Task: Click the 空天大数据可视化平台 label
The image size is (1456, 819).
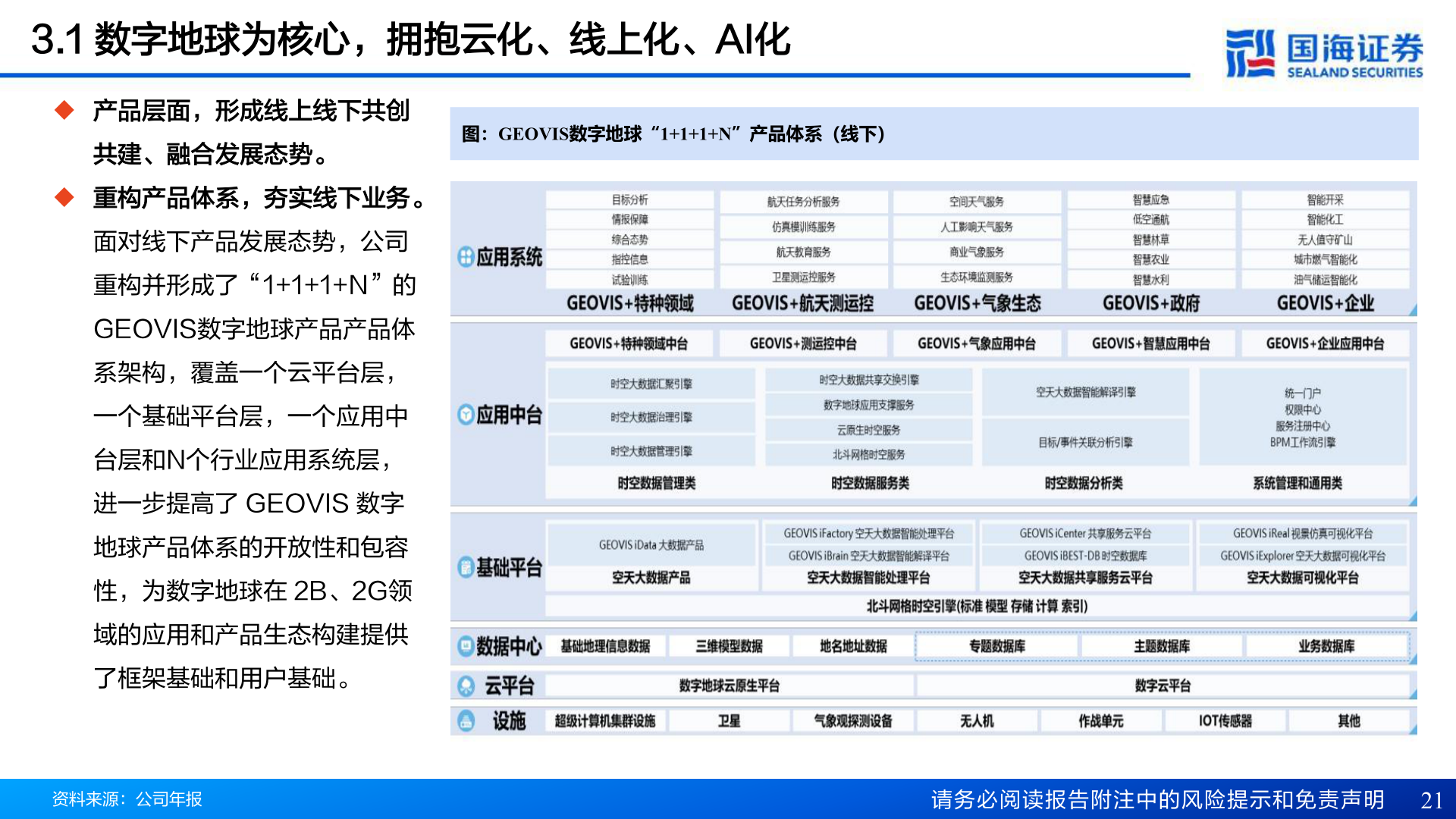Action: 1303,578
